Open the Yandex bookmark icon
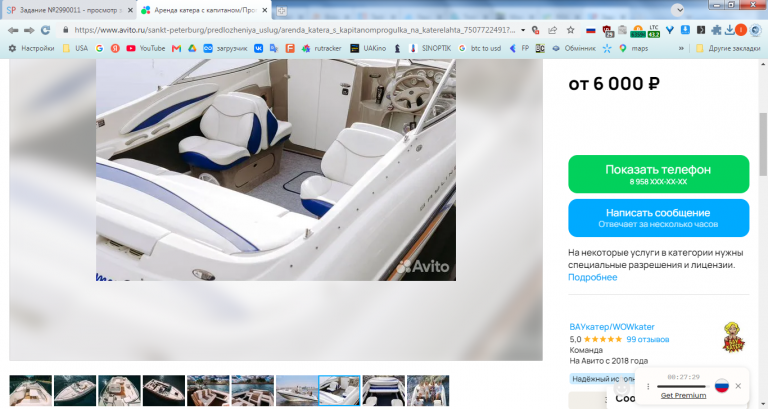The width and height of the screenshot is (768, 409). 115,48
